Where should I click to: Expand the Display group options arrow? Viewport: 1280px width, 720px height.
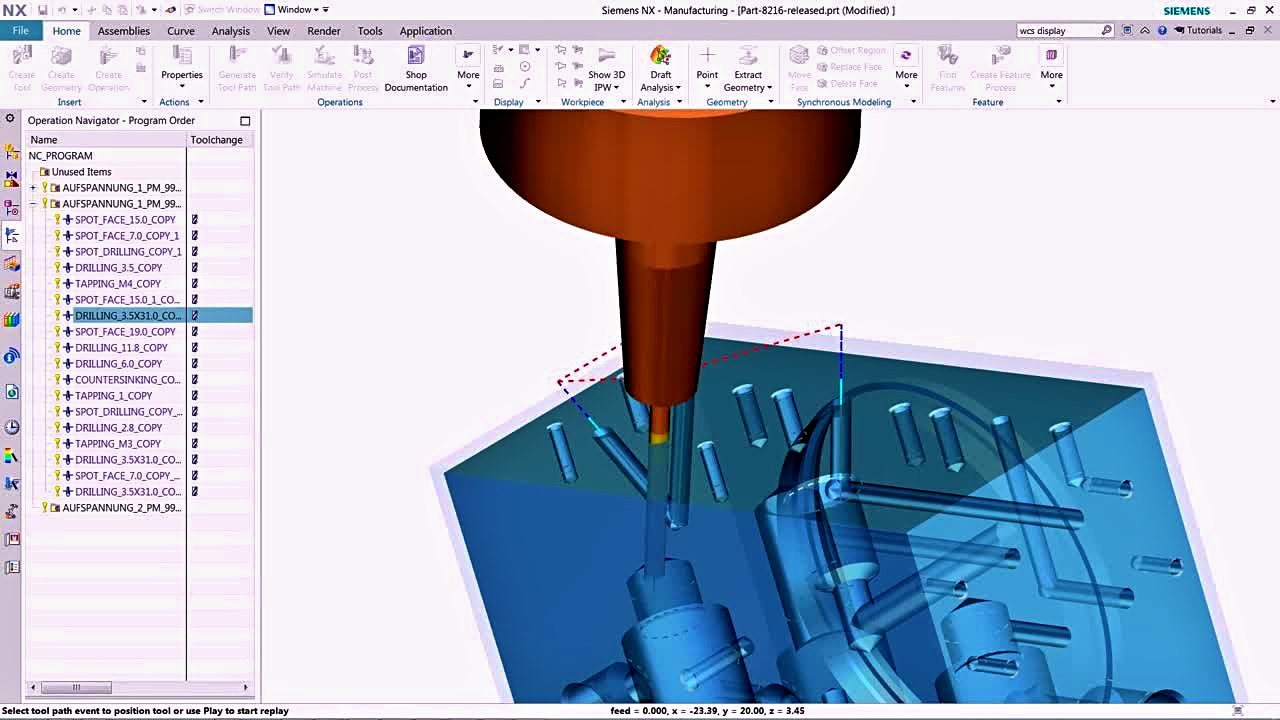(x=538, y=102)
